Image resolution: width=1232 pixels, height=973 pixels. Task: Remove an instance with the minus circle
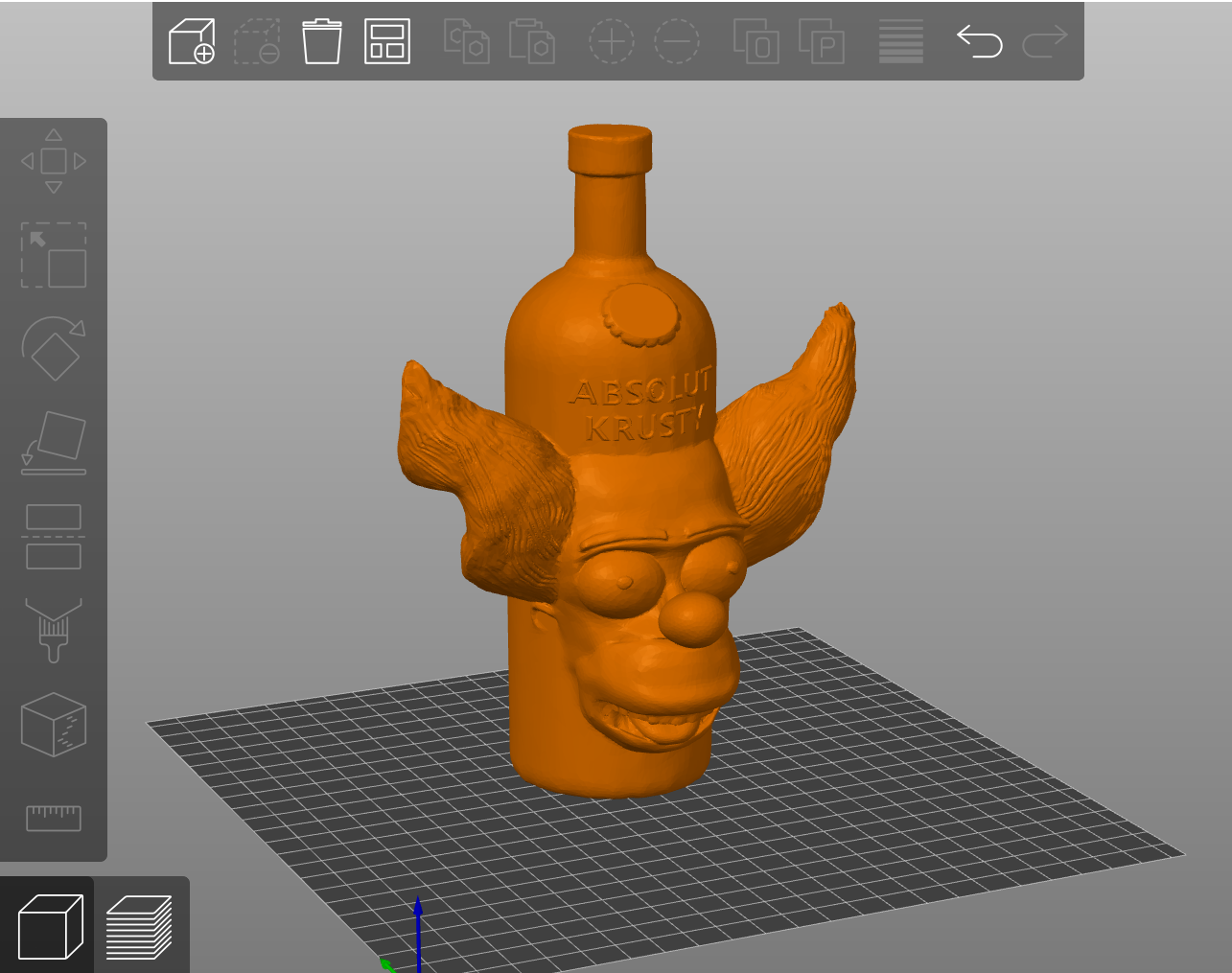677,41
